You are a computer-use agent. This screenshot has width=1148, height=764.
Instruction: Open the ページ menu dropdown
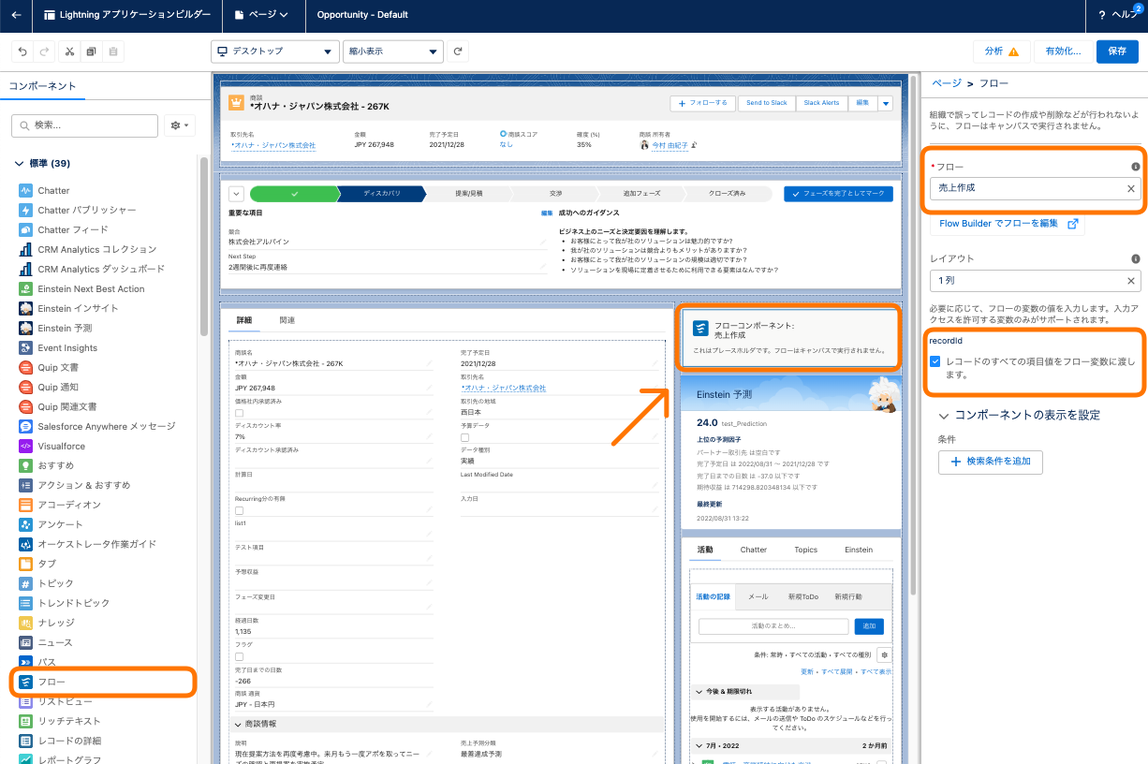click(261, 15)
